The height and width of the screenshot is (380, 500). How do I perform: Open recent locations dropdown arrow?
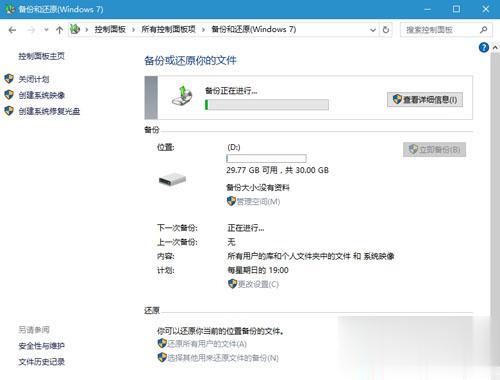[46, 30]
